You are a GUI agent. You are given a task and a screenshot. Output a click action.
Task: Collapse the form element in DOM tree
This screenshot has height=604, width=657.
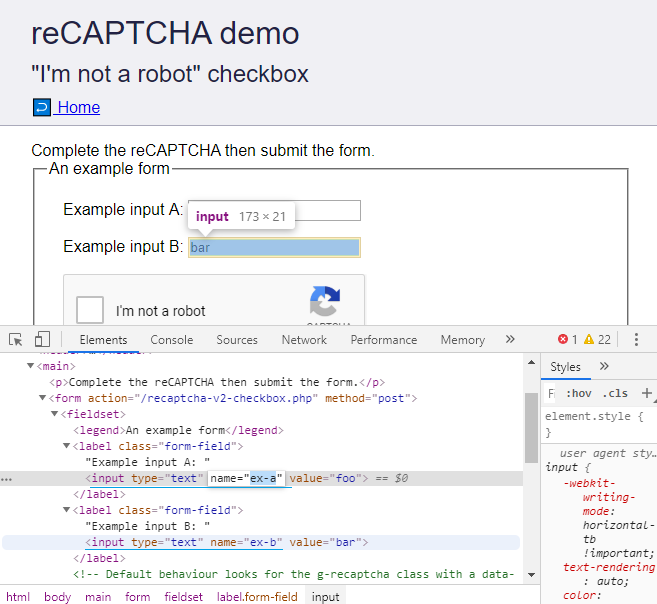[44, 398]
